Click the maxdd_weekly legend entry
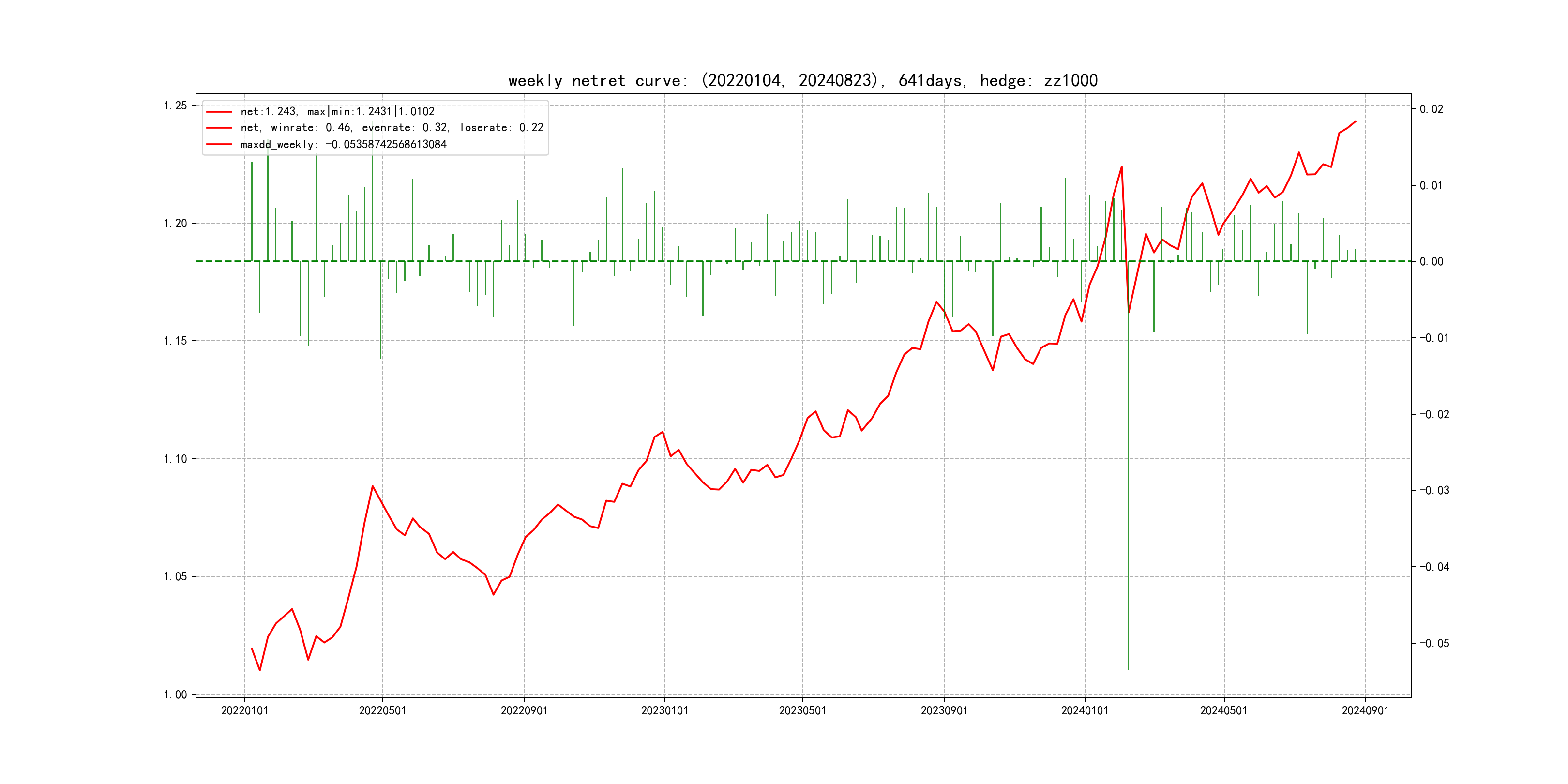 (343, 144)
